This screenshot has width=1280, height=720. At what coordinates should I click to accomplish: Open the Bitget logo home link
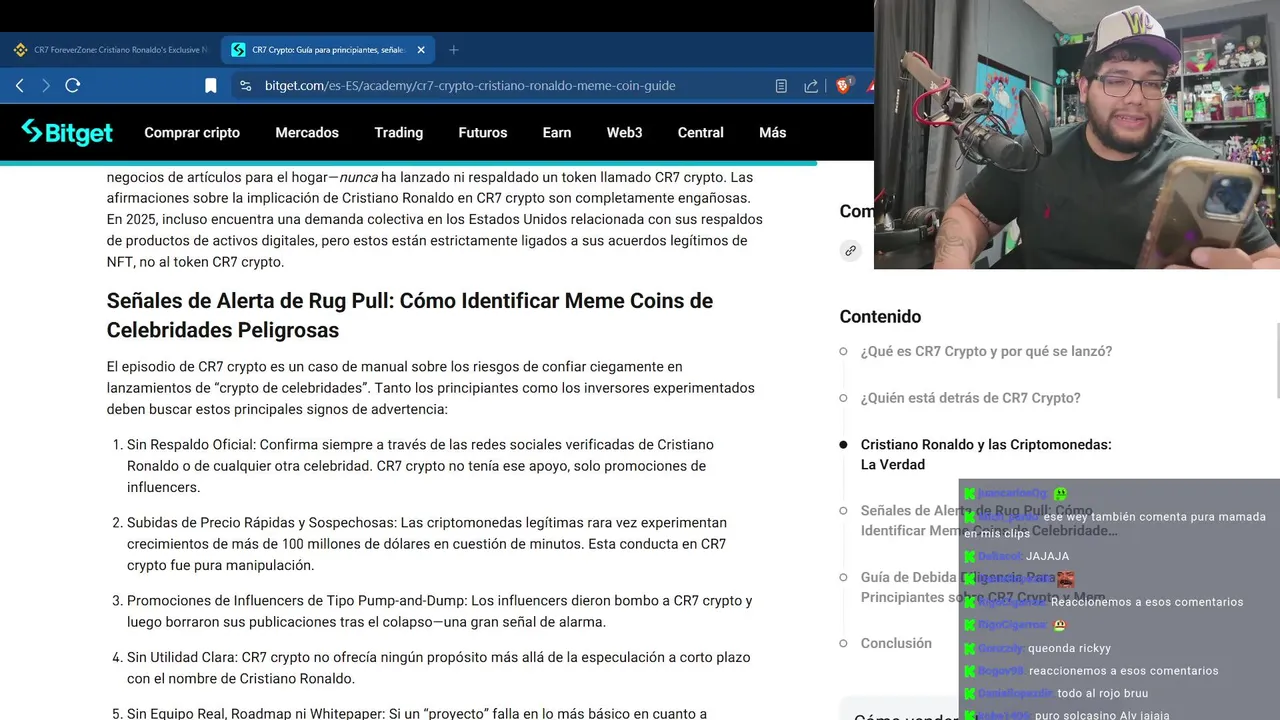click(x=67, y=132)
